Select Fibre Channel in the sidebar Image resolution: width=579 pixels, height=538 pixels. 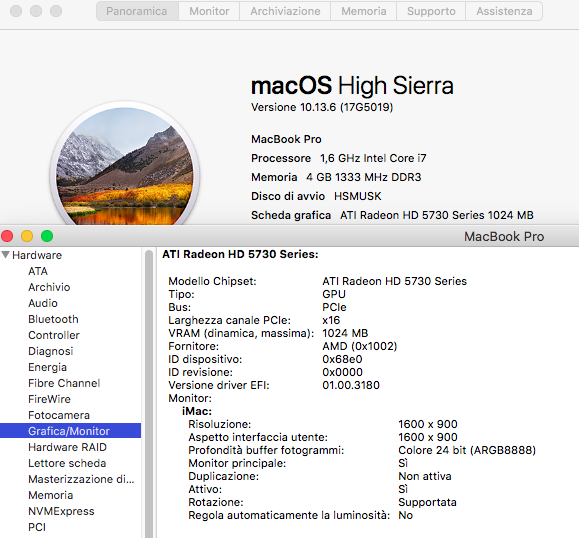pyautogui.click(x=64, y=383)
